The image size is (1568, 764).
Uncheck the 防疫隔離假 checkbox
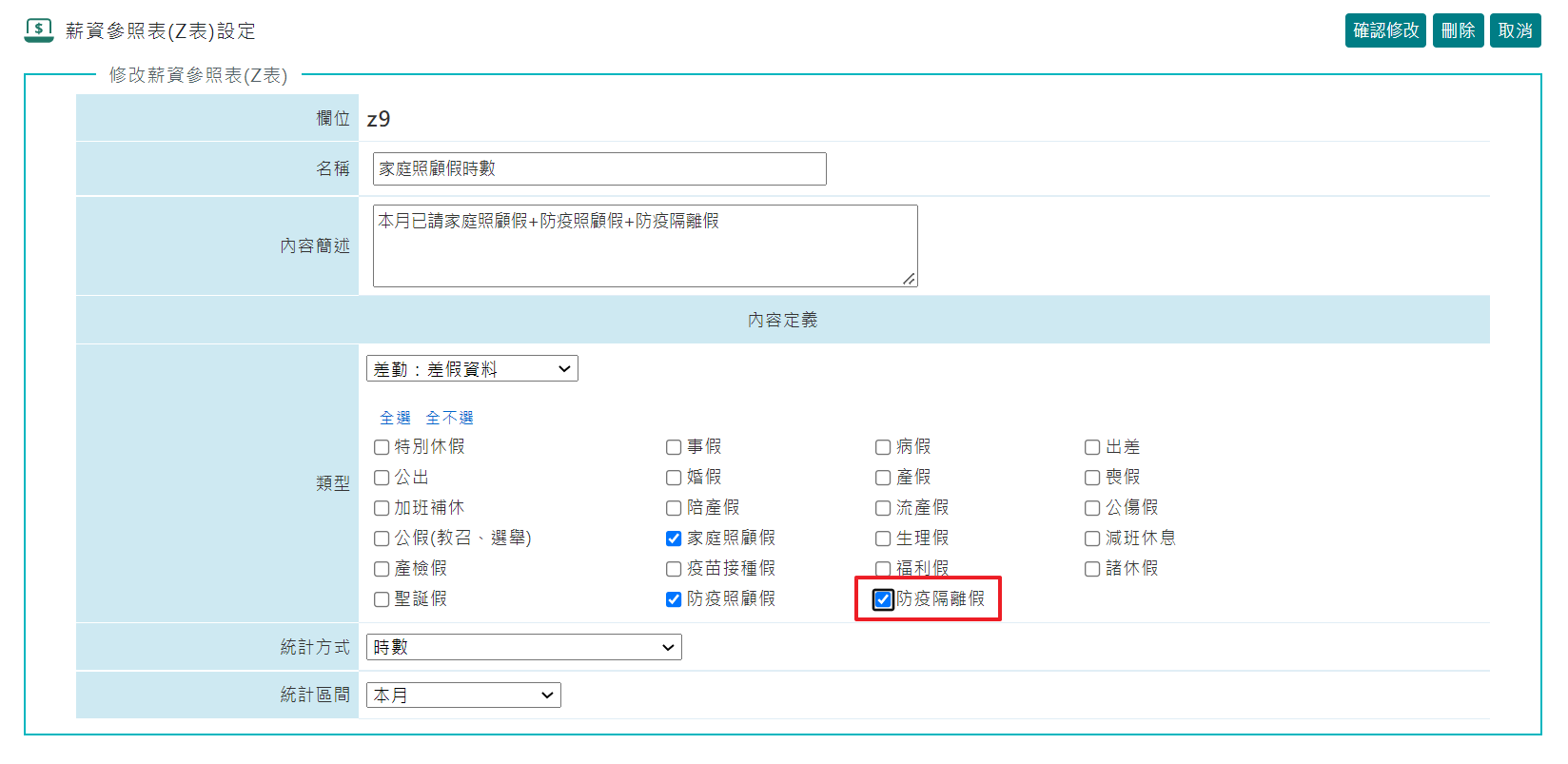pos(883,599)
